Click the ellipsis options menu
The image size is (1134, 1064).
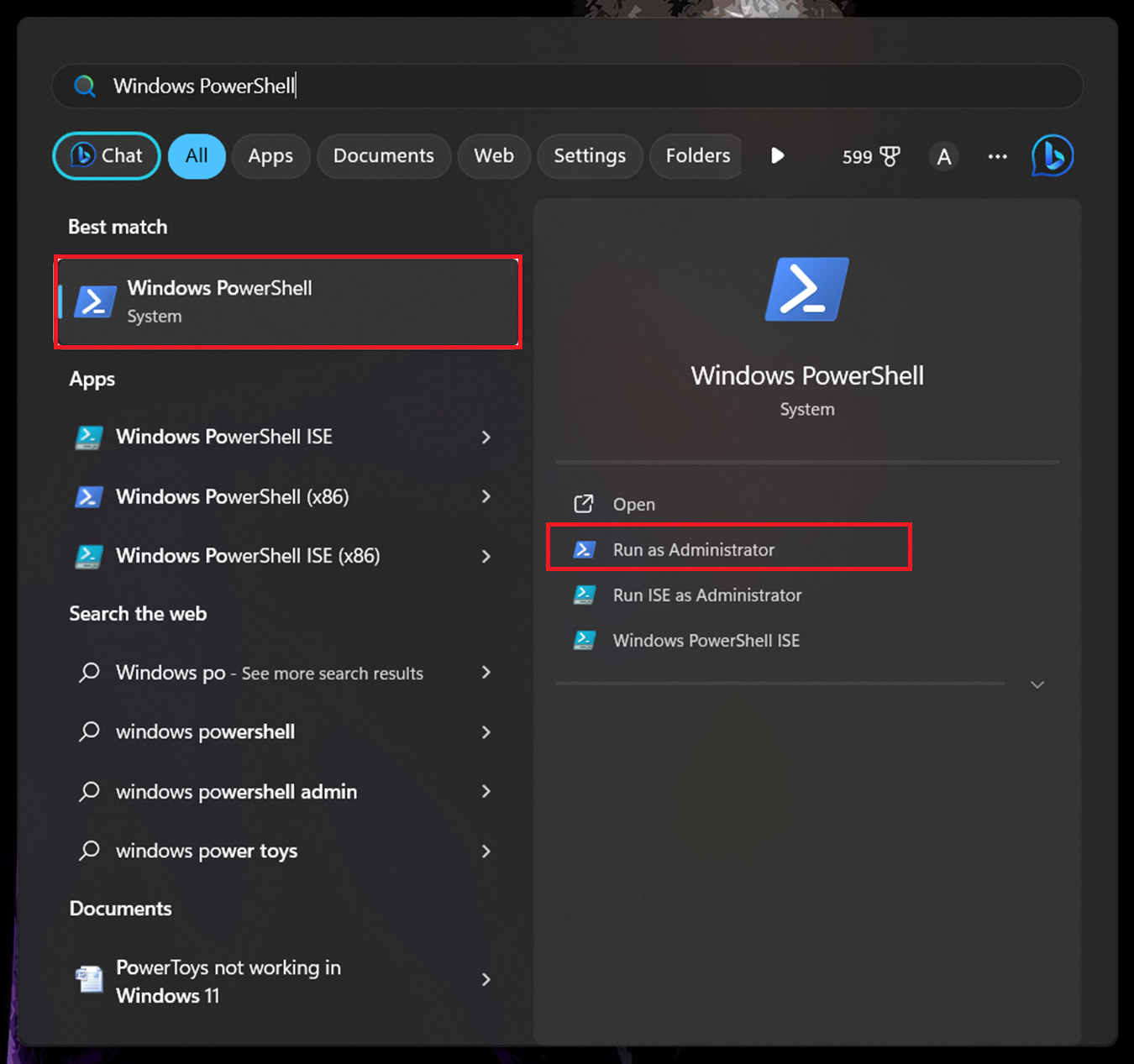pos(997,156)
